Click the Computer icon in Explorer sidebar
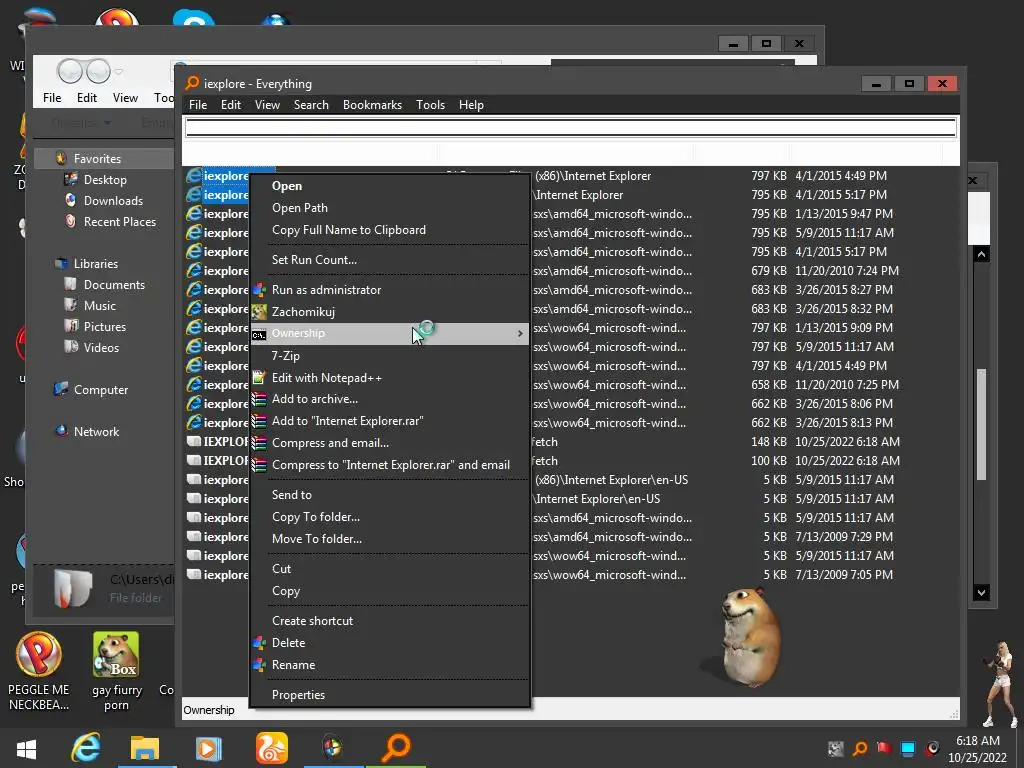The image size is (1024, 768). tap(61, 389)
